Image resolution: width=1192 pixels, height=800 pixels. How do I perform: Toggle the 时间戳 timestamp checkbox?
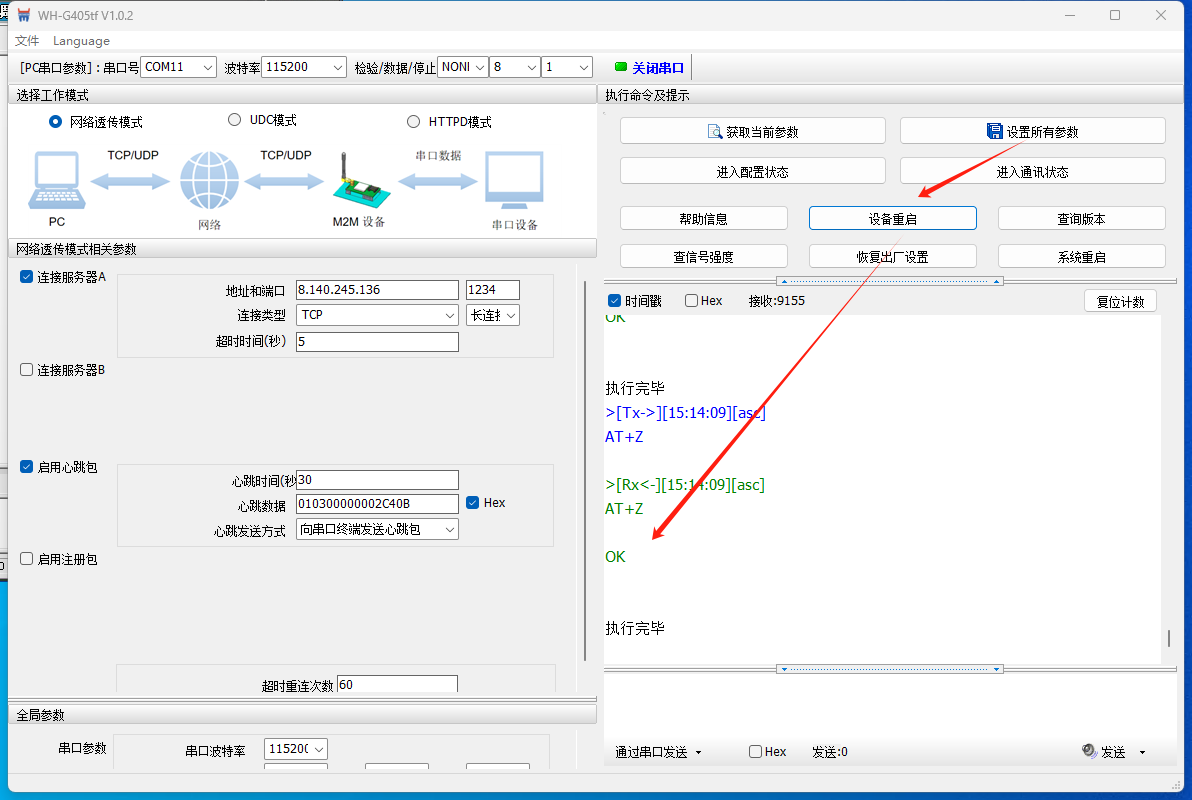coord(615,301)
